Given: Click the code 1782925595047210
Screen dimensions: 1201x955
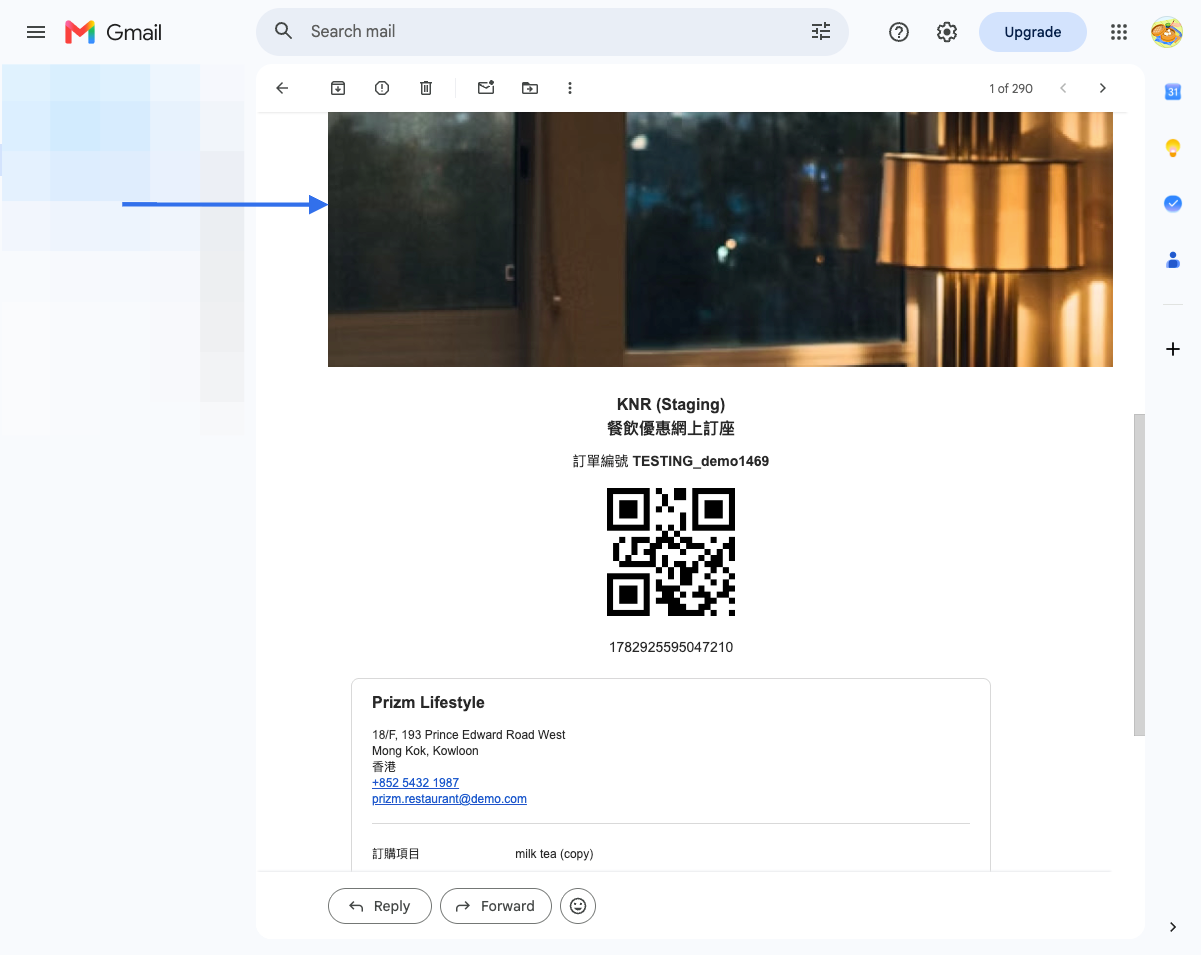Looking at the screenshot, I should click(671, 647).
